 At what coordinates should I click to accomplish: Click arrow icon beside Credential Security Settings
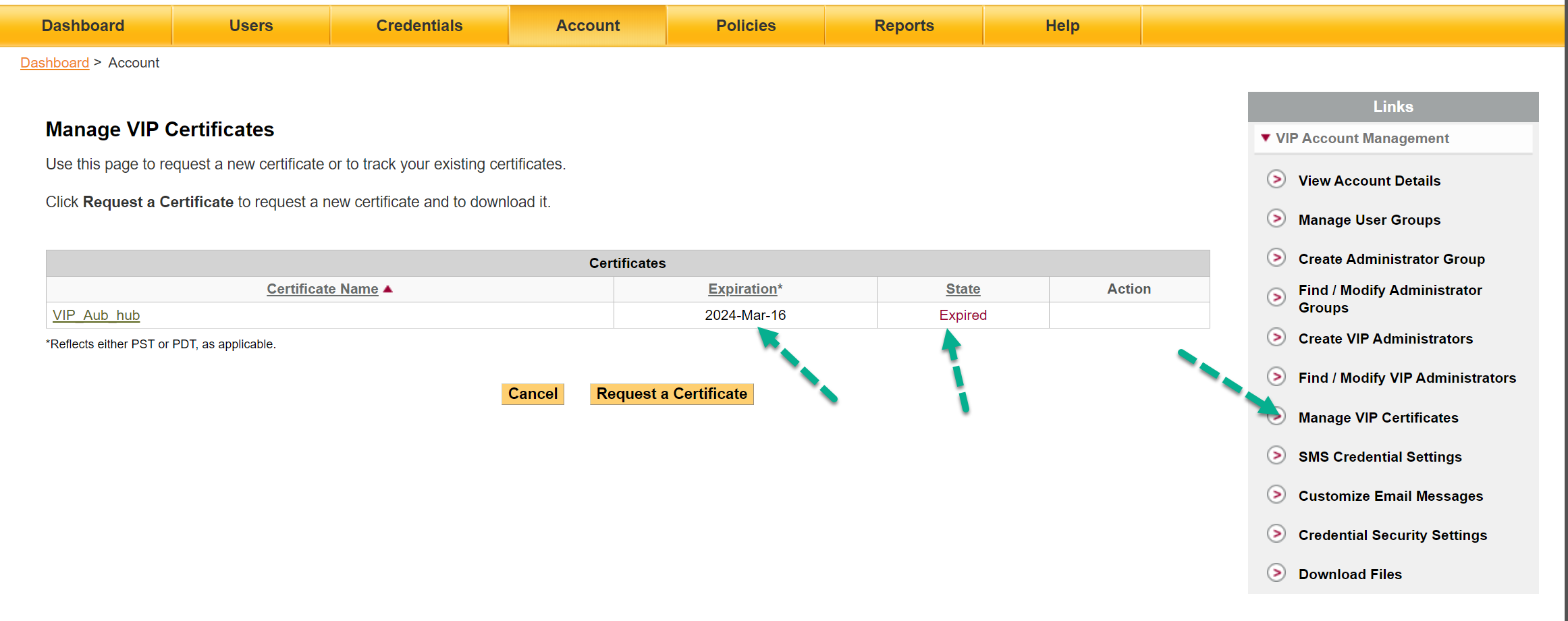[x=1276, y=534]
